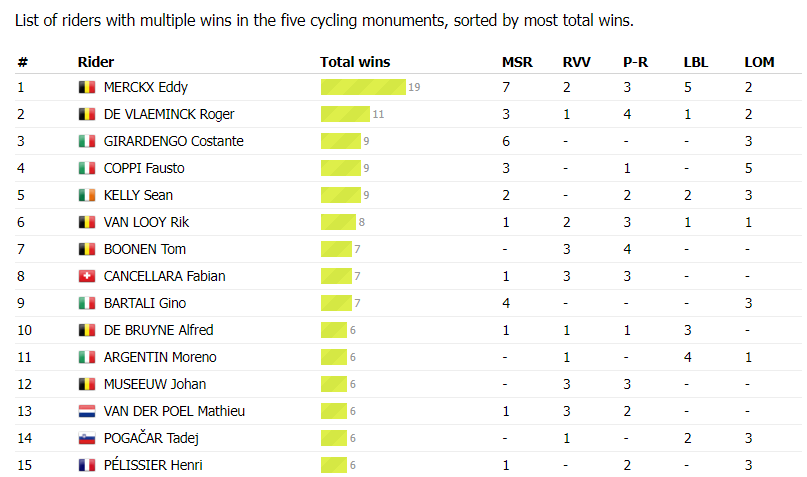Click the Dutch flag beside Van der Poel

point(86,411)
